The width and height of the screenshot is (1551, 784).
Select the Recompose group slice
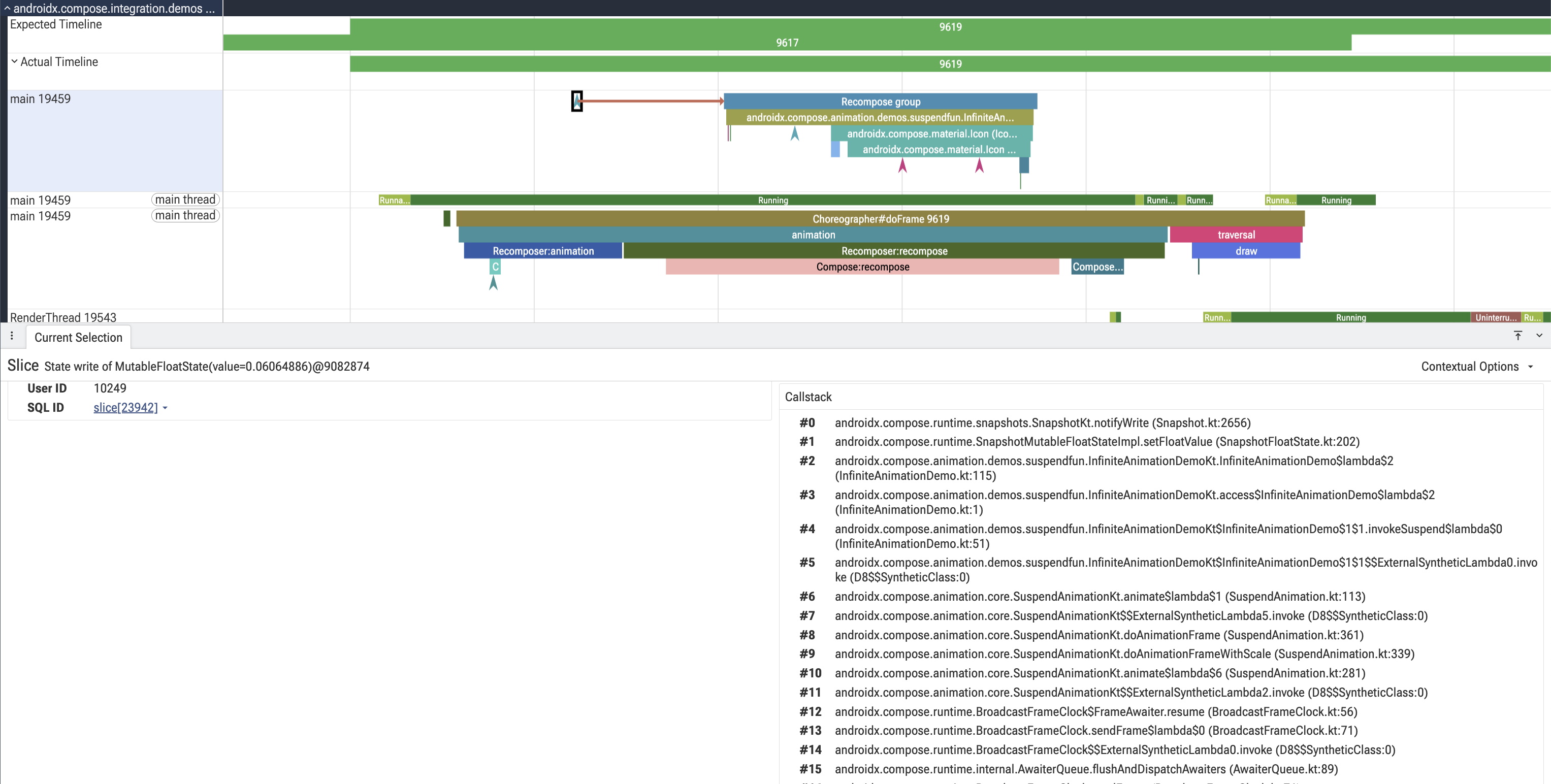click(880, 102)
